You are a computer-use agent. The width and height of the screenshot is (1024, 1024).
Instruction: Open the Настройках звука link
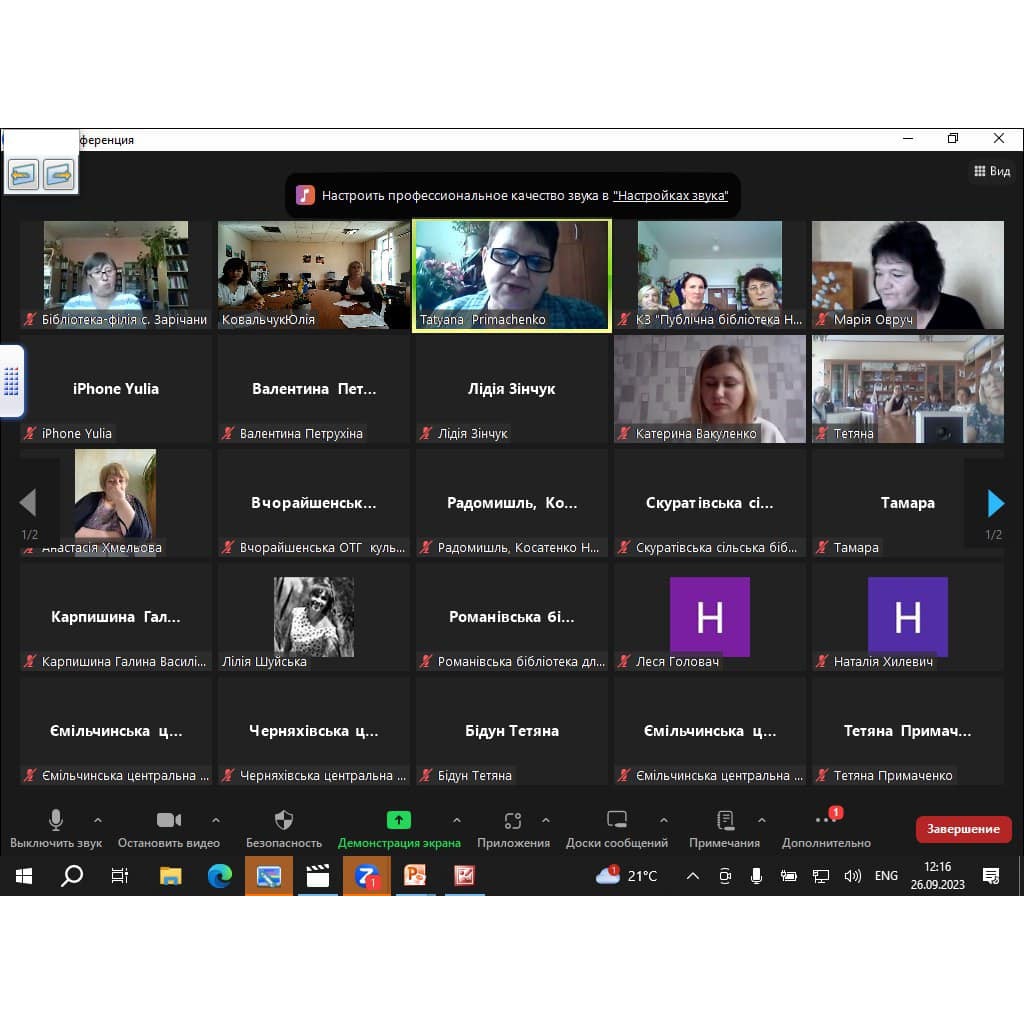pos(670,196)
